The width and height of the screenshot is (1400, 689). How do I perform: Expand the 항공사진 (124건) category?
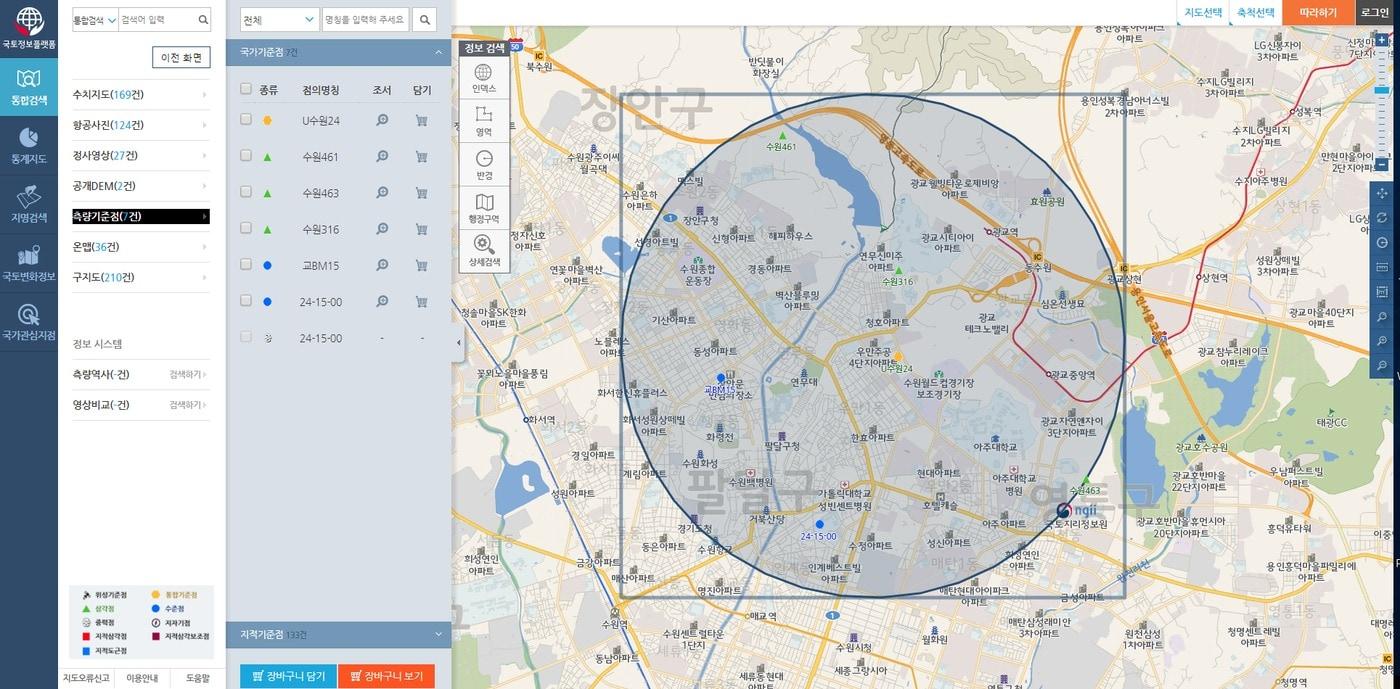pos(141,125)
